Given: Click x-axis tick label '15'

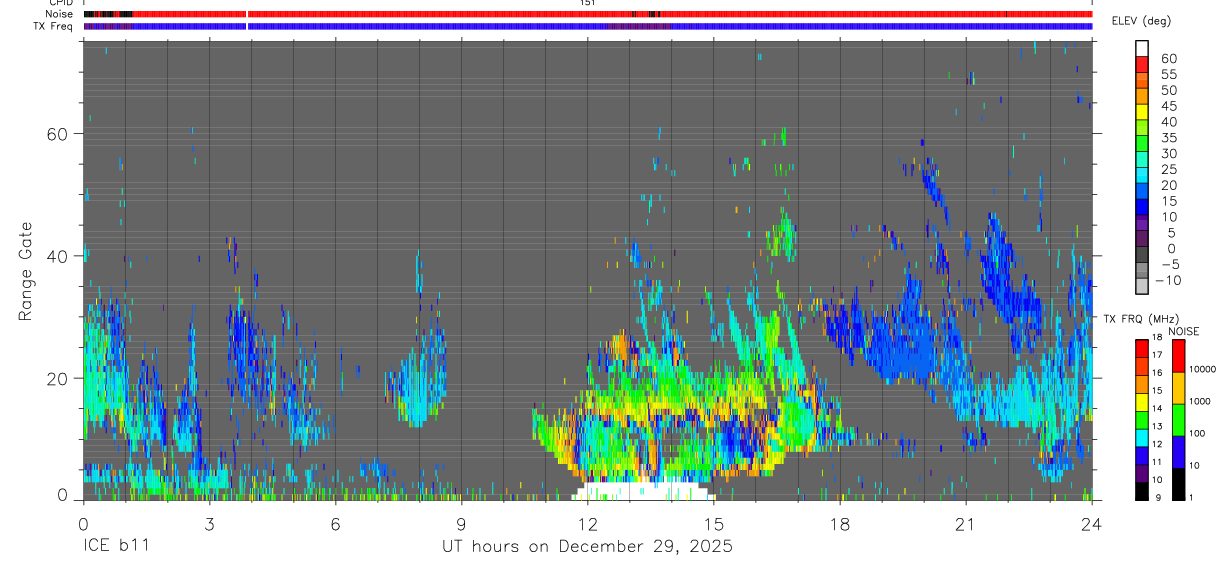Looking at the screenshot, I should click(713, 524).
